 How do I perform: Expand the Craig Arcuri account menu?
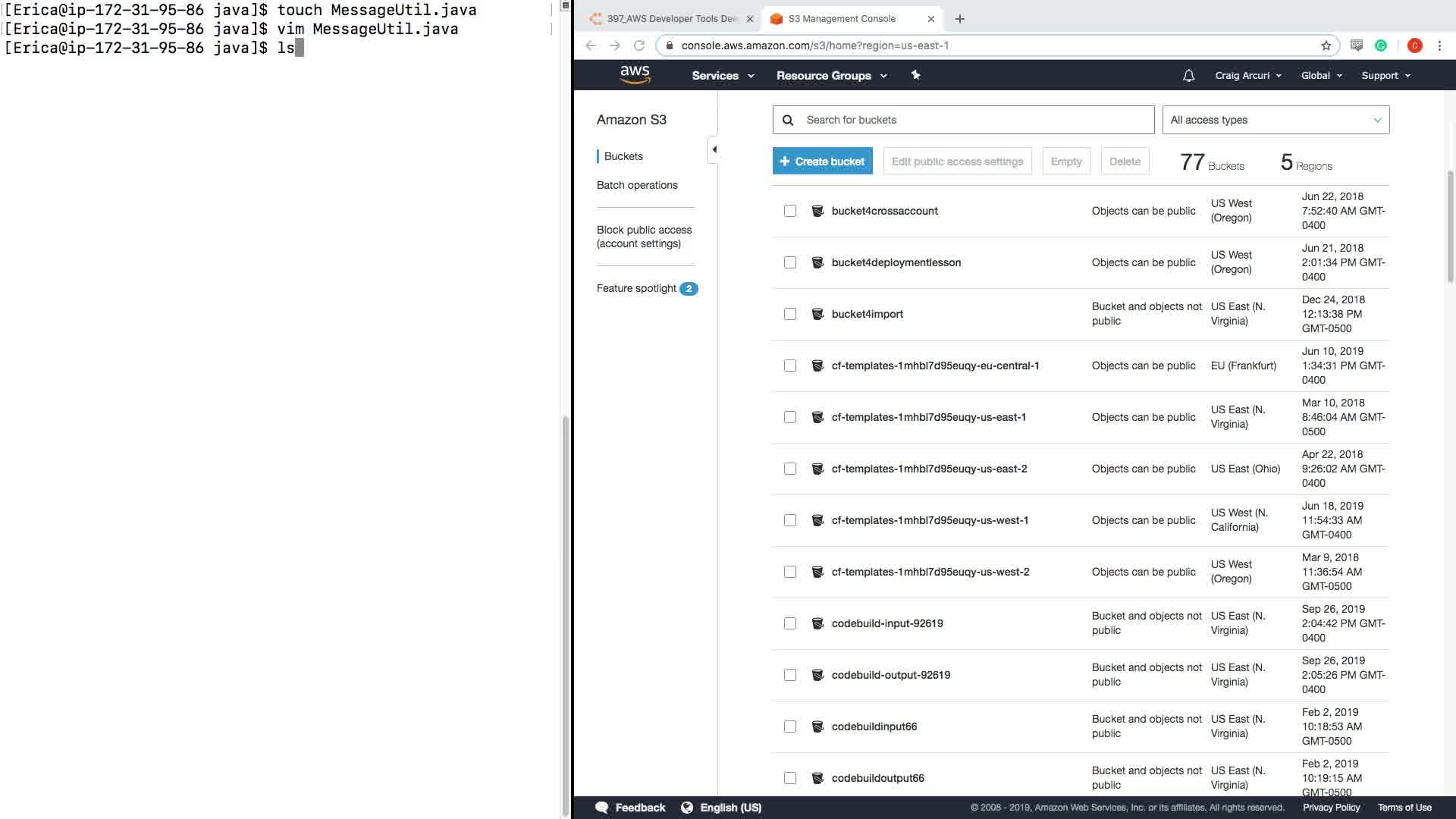tap(1247, 76)
